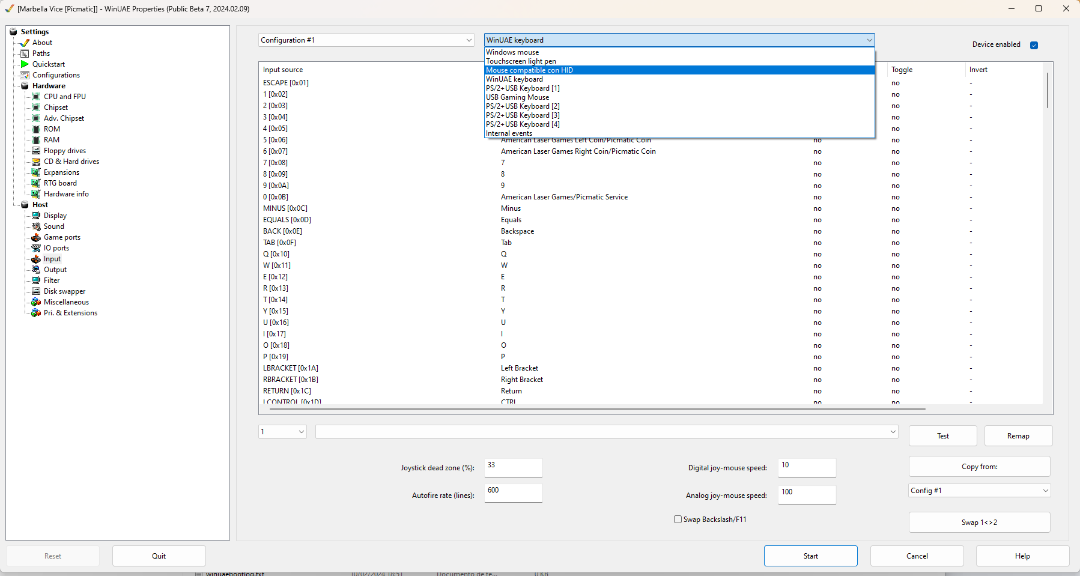Select the Sound icon in Host
The image size is (1080, 576).
click(36, 226)
